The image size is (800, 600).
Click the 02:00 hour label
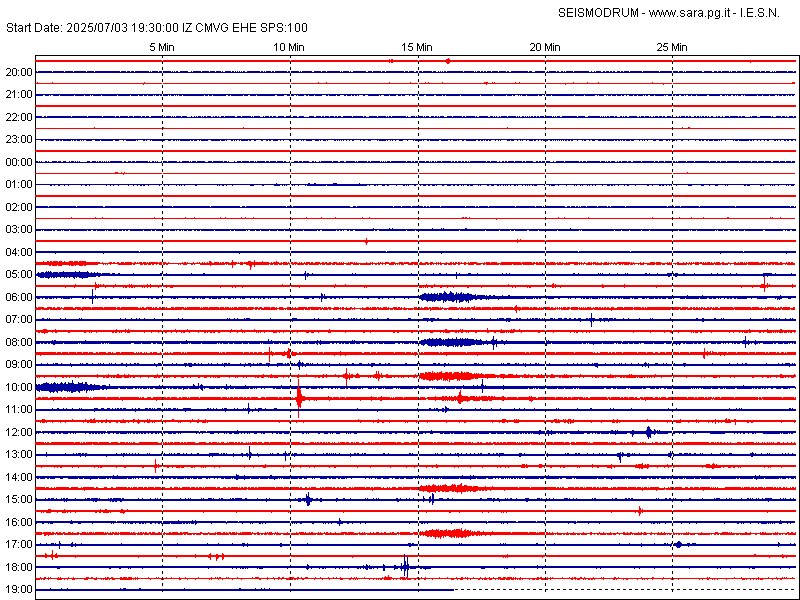point(19,207)
